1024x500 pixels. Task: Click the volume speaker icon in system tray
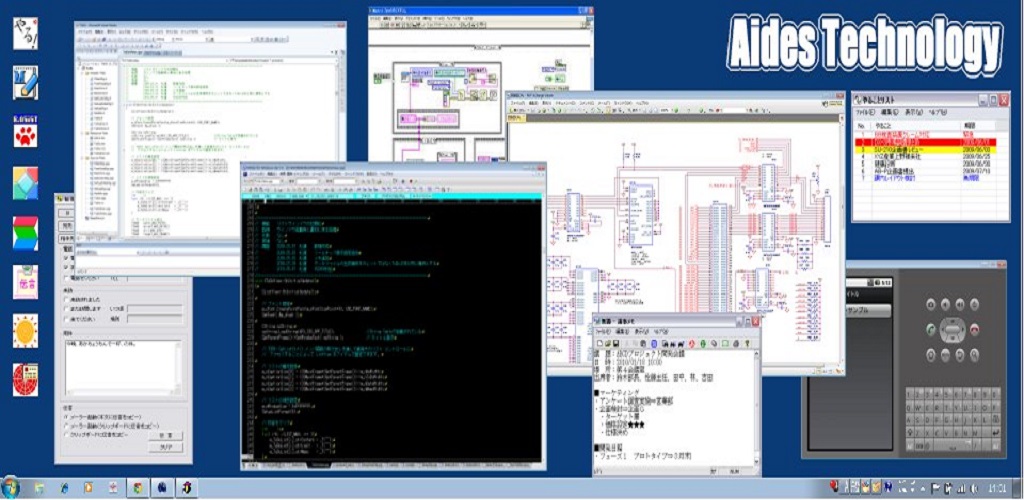(x=974, y=488)
